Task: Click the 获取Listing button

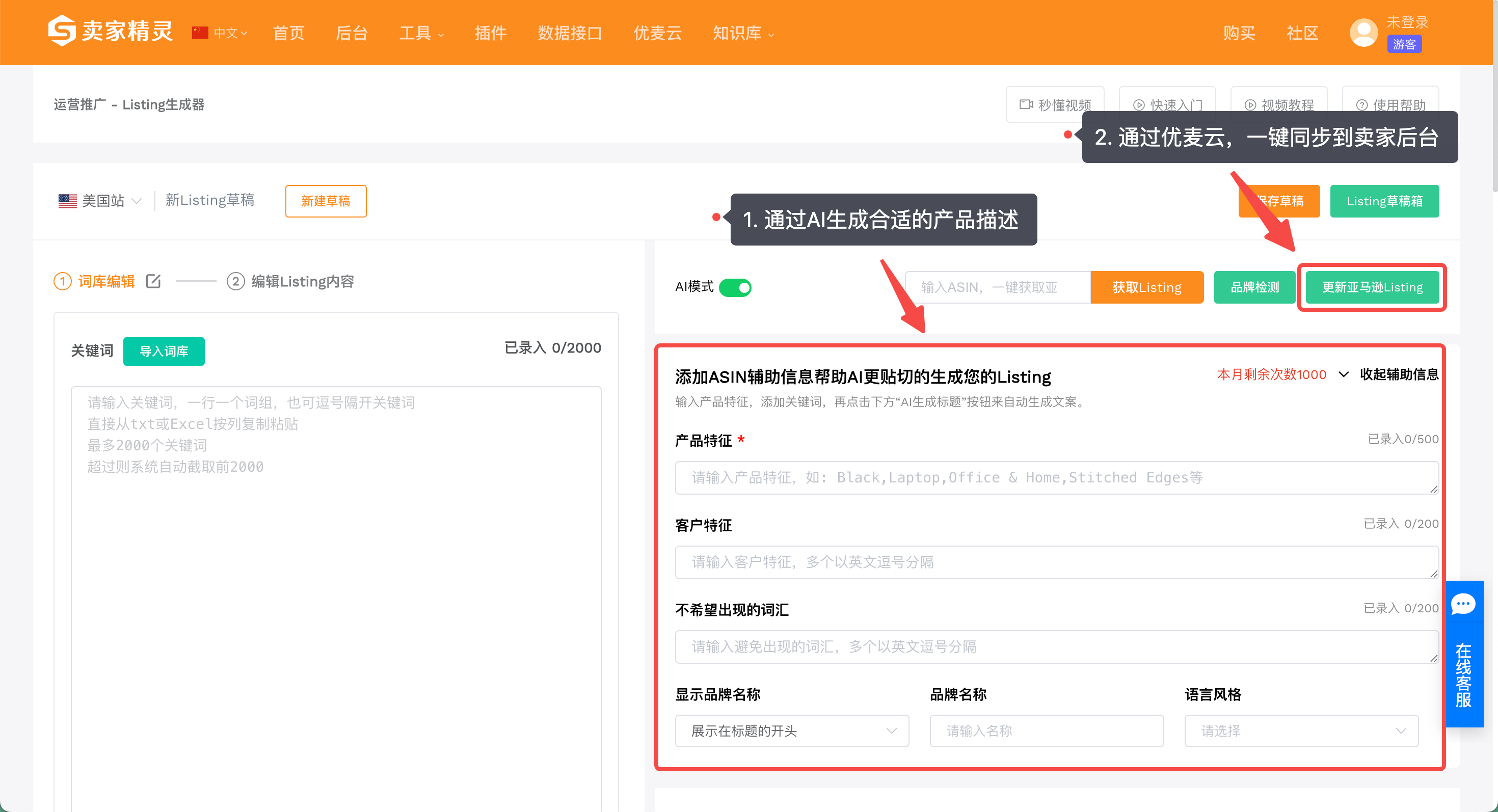Action: [1146, 287]
